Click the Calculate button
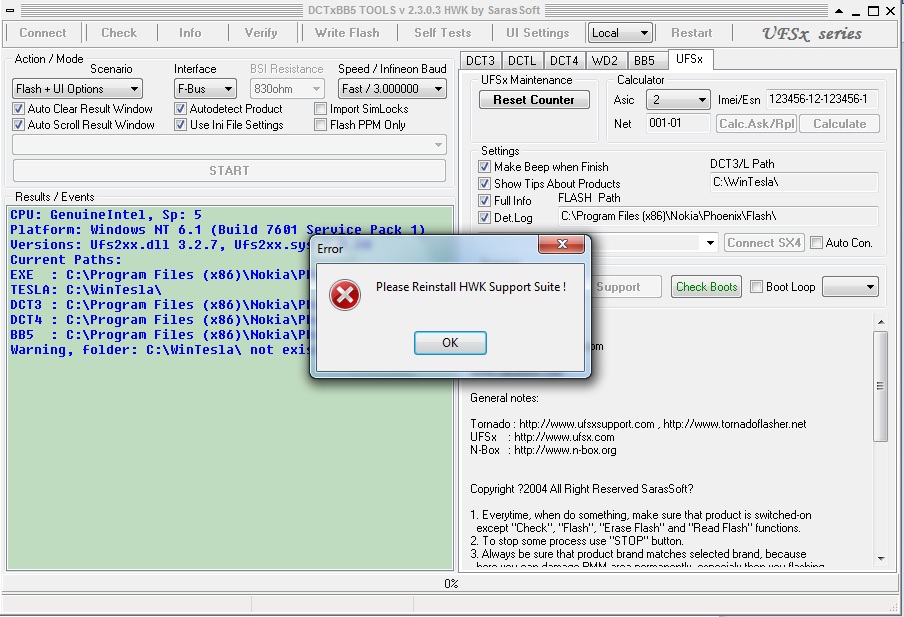The height and width of the screenshot is (617, 904). tap(839, 124)
